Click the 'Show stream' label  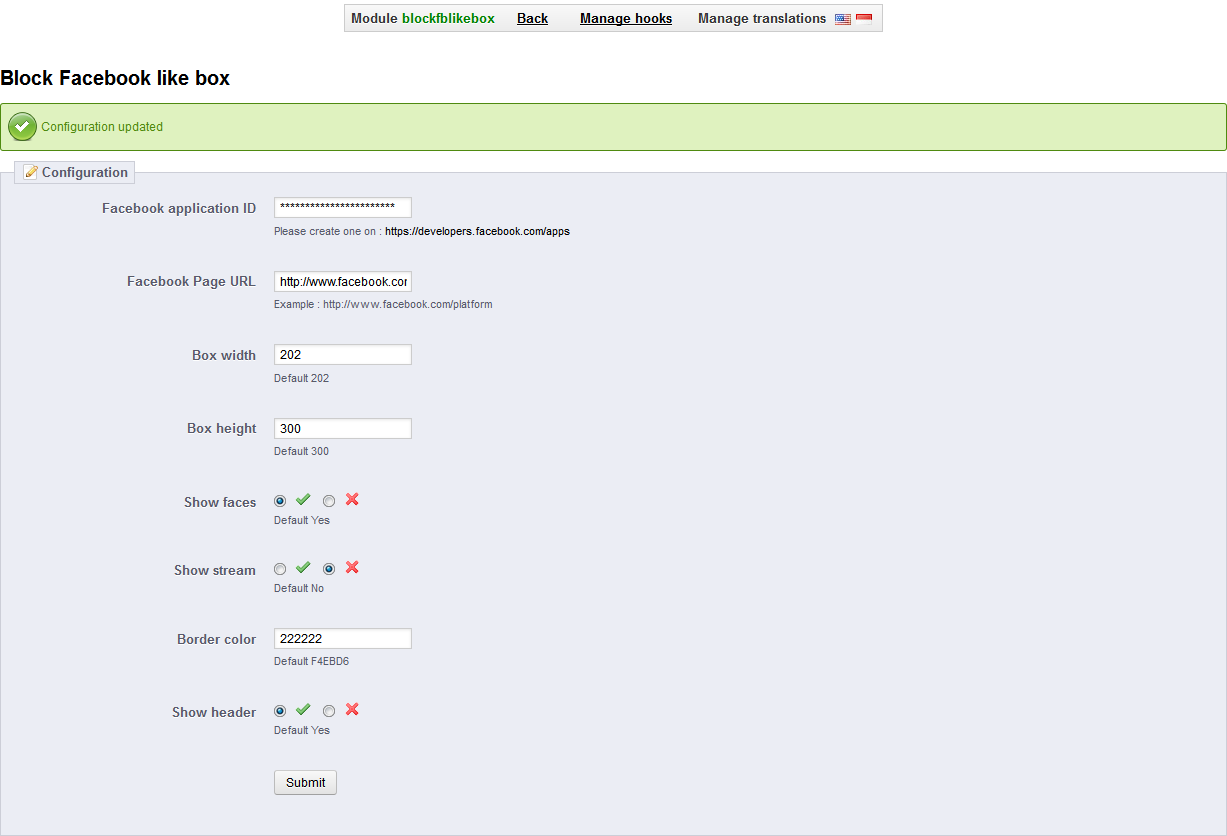pyautogui.click(x=215, y=570)
